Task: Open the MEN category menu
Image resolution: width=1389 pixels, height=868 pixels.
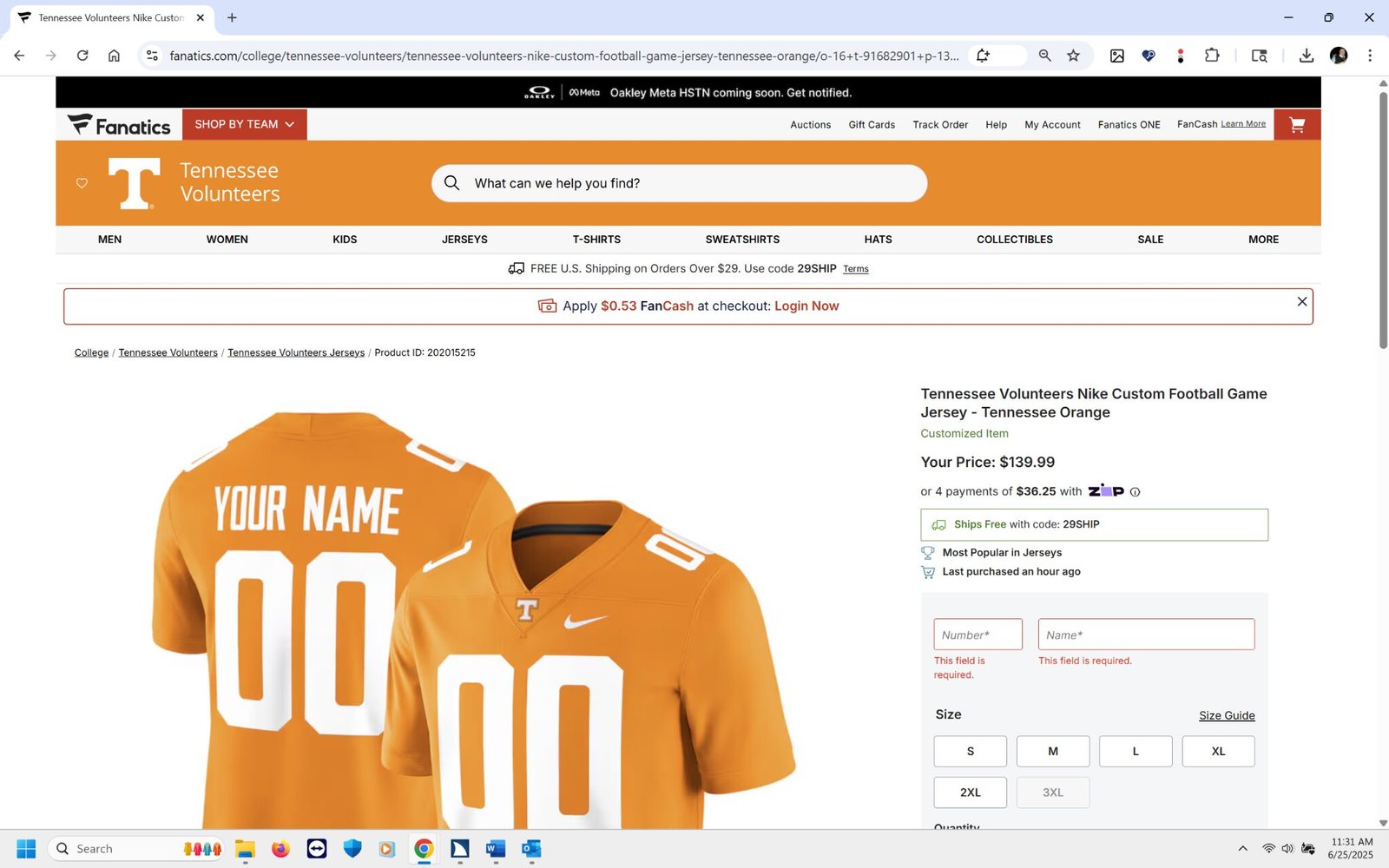Action: click(109, 240)
